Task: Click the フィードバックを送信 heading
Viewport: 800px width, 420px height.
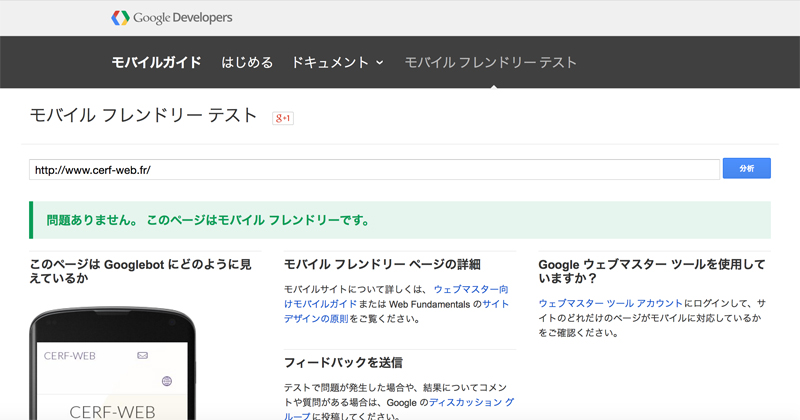Action: pos(343,363)
